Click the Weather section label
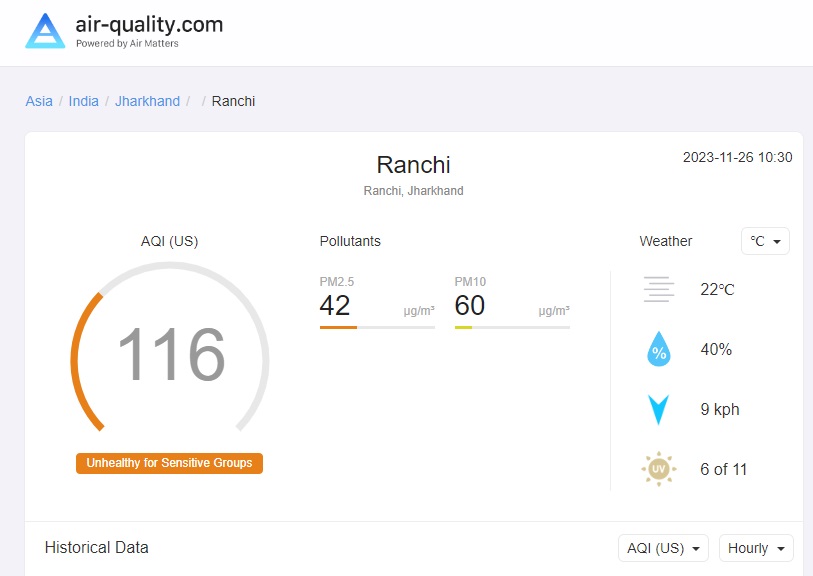813x576 pixels. (x=666, y=241)
